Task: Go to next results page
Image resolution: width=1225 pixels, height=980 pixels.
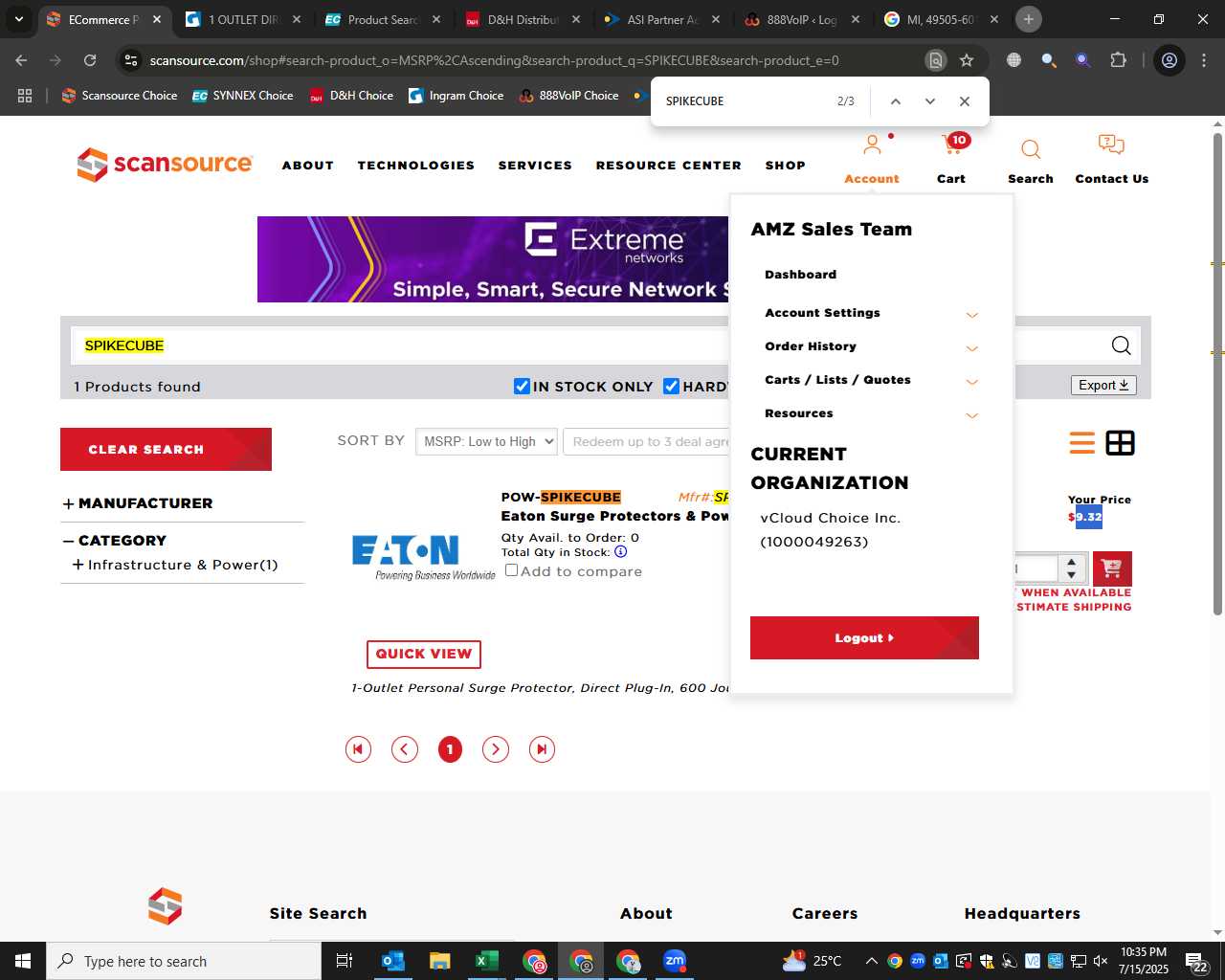Action: [x=495, y=749]
